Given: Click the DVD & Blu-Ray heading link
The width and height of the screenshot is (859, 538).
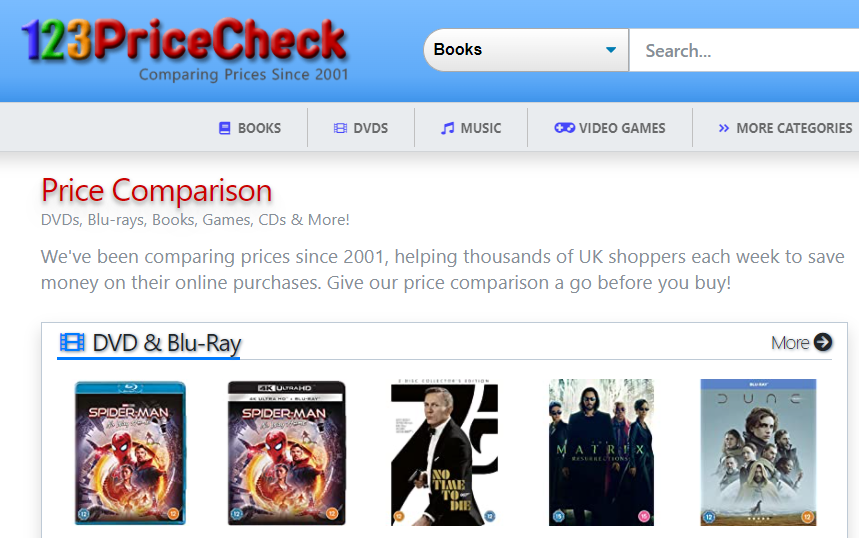Looking at the screenshot, I should click(x=150, y=343).
